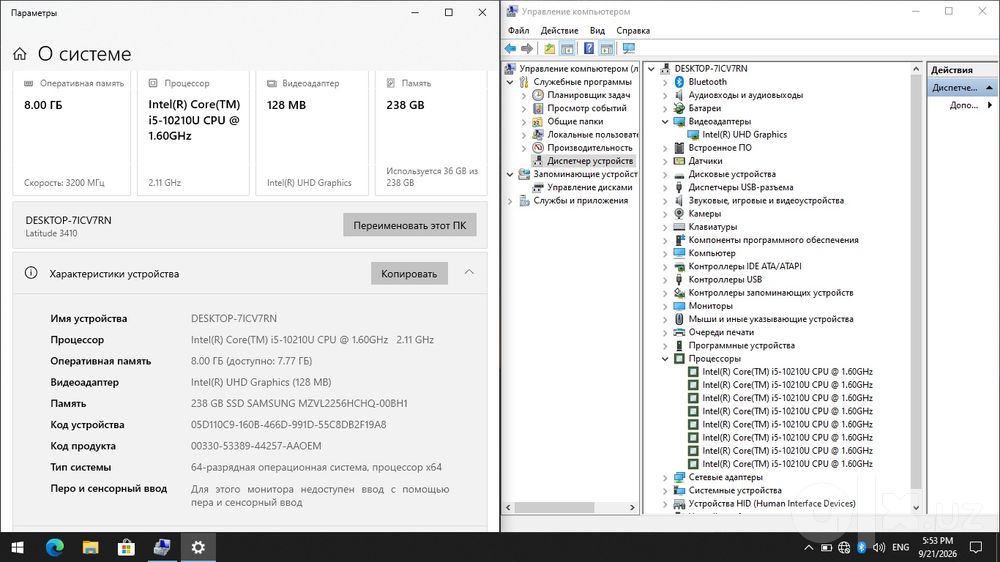Image resolution: width=1000 pixels, height=562 pixels.
Task: Click the Help question-mark toolbar icon
Action: [589, 48]
